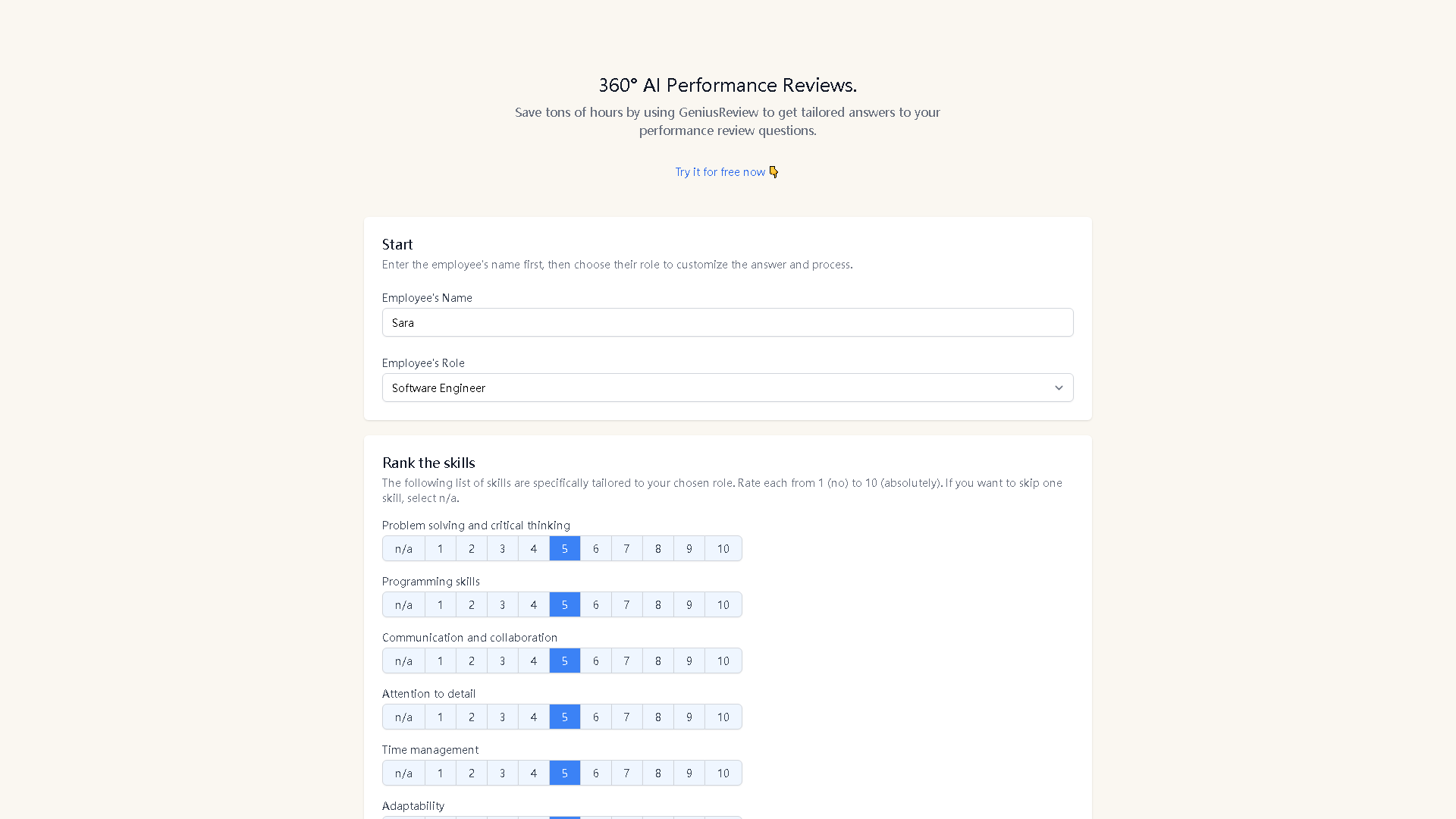Screen dimensions: 1456x819
Task: Click the Try it for free now link
Action: point(720,171)
